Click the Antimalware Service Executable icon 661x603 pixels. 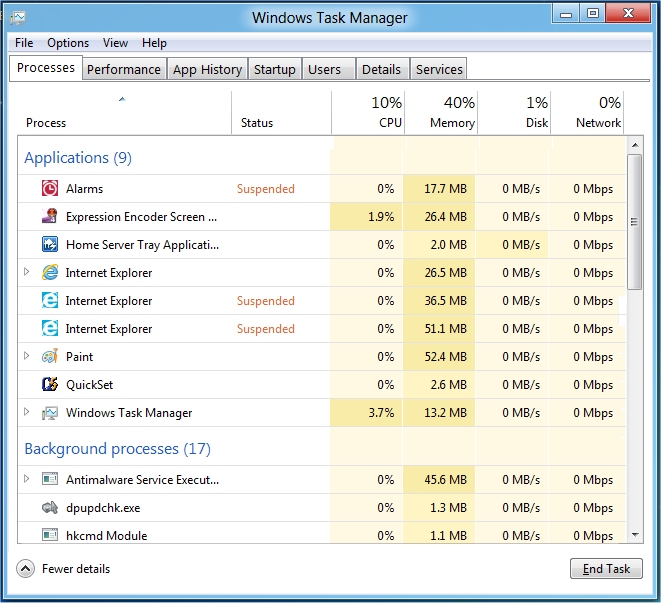[x=50, y=479]
